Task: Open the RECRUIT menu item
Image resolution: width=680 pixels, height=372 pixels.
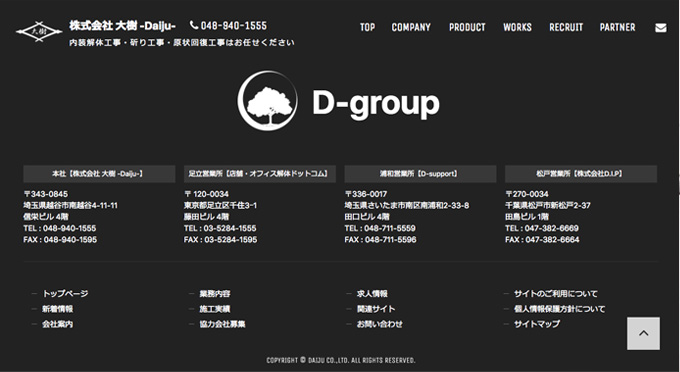Action: pos(566,27)
